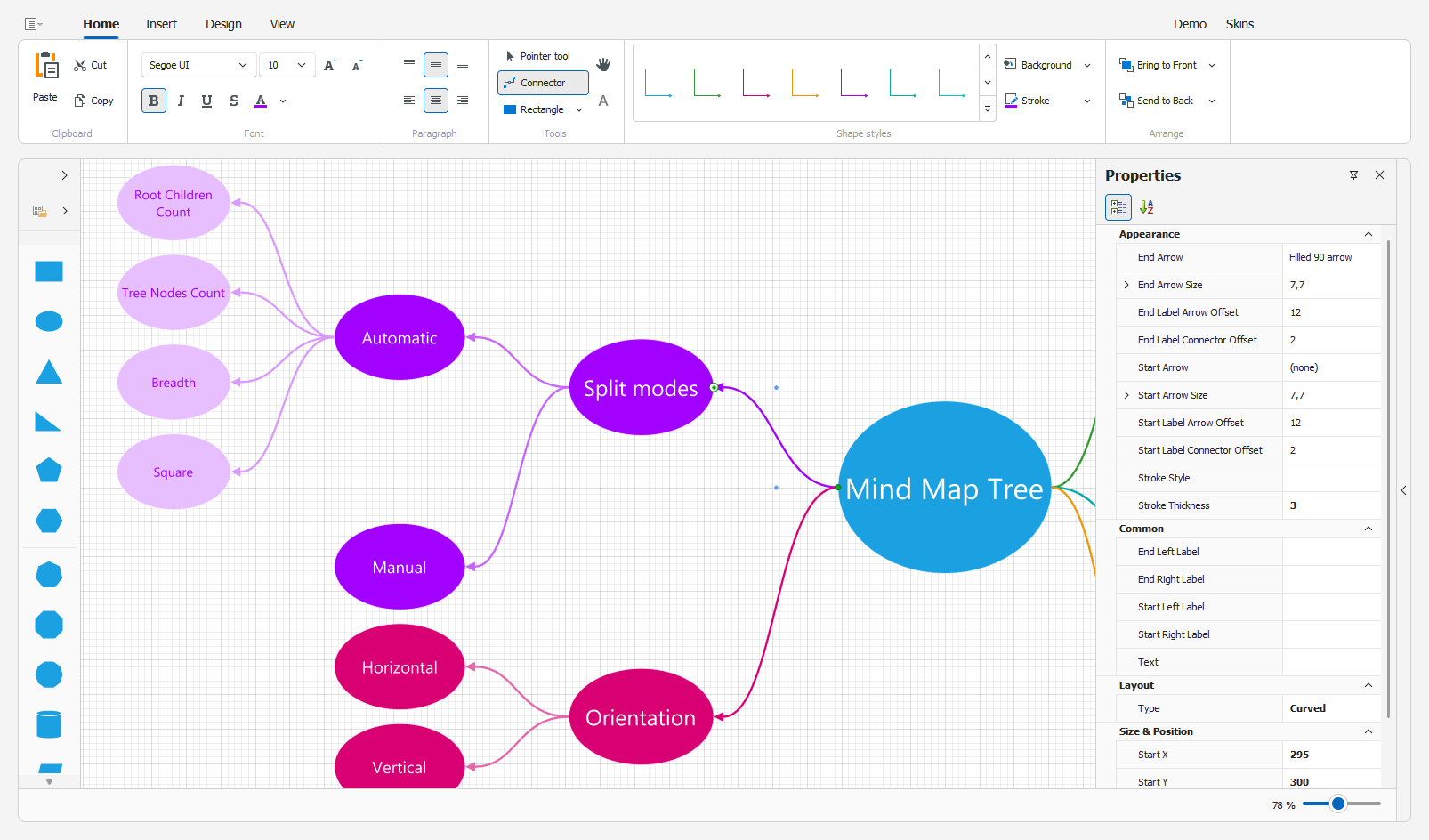
Task: Click the Cut button
Action: [91, 65]
